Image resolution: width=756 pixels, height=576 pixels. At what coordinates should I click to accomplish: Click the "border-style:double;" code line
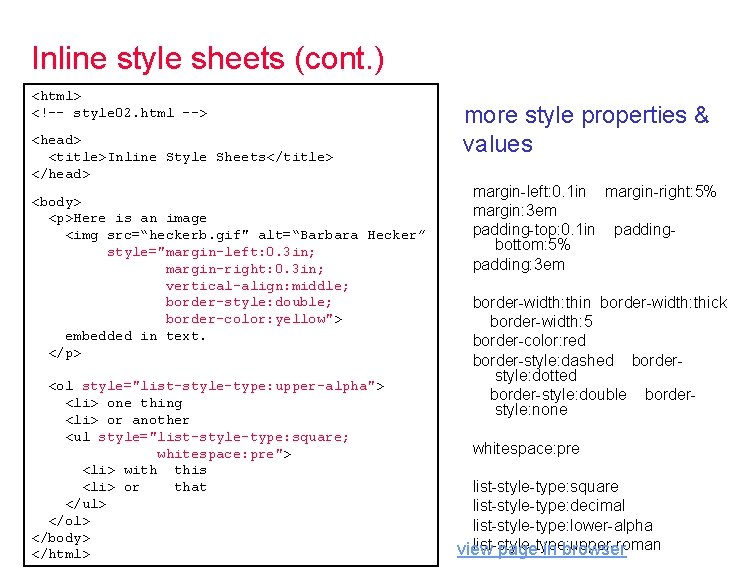249,302
